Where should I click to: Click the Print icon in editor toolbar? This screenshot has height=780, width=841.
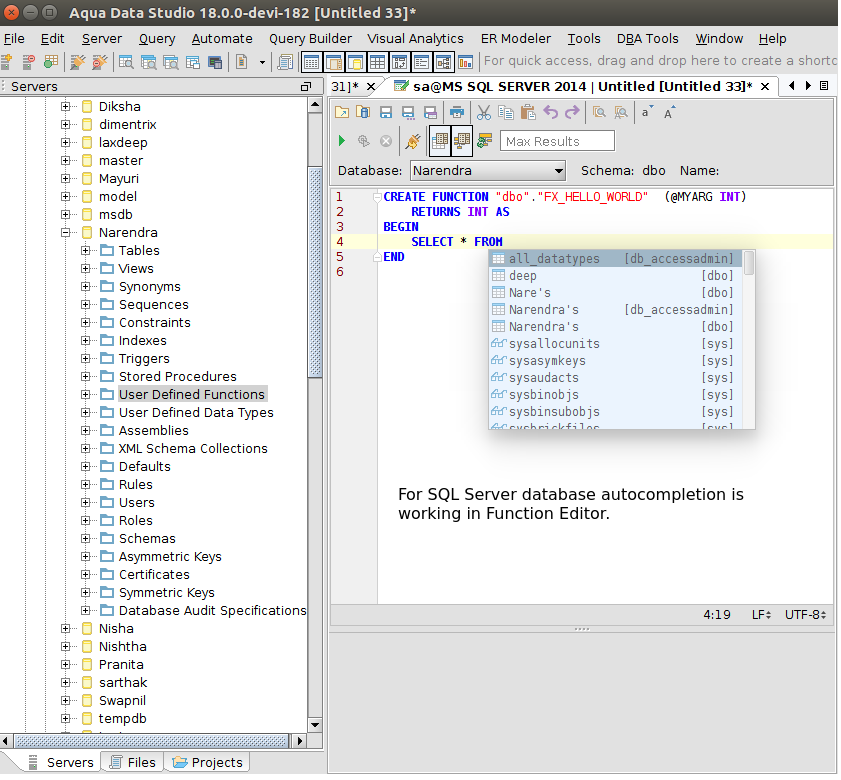coord(457,112)
